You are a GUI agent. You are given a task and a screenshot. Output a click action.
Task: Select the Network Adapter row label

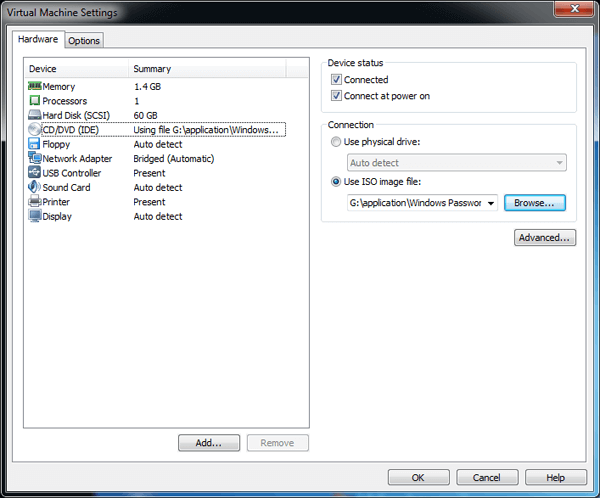point(77,158)
